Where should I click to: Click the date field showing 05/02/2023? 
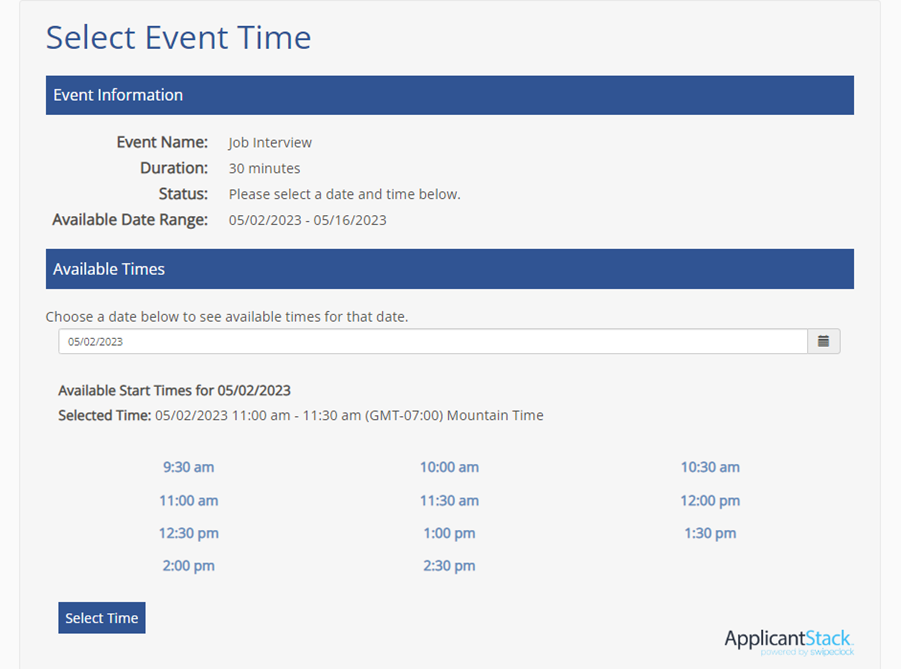(430, 341)
